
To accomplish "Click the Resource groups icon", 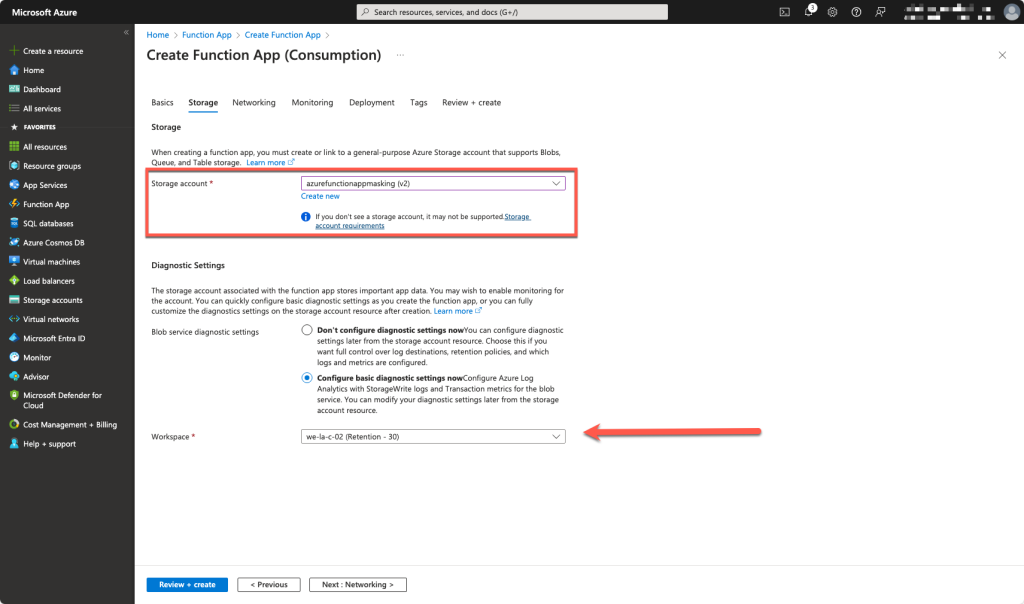I will [14, 166].
